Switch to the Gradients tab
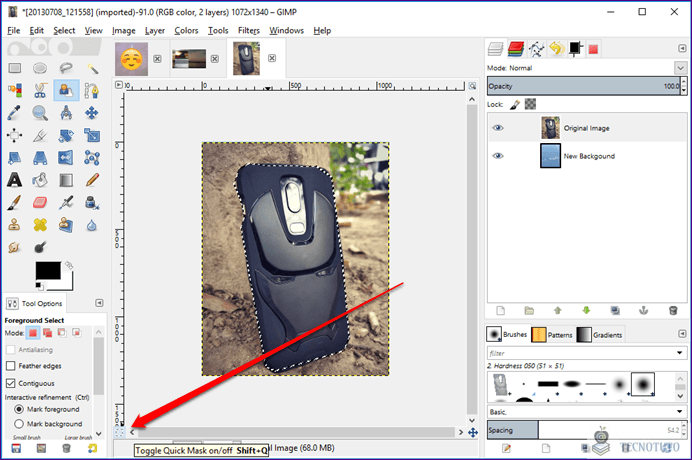The height and width of the screenshot is (460, 692). (599, 335)
